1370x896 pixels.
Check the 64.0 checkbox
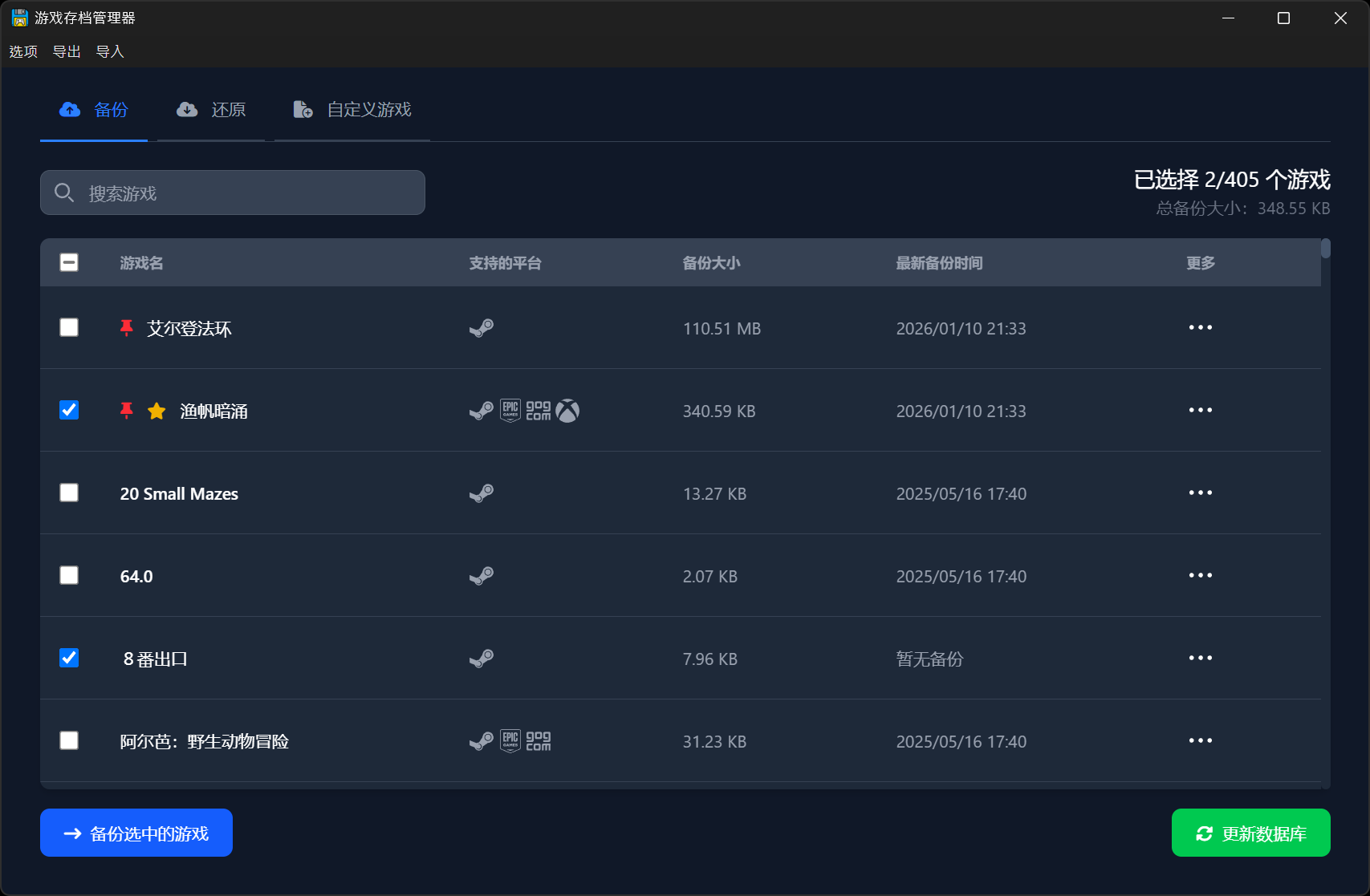[x=69, y=575]
